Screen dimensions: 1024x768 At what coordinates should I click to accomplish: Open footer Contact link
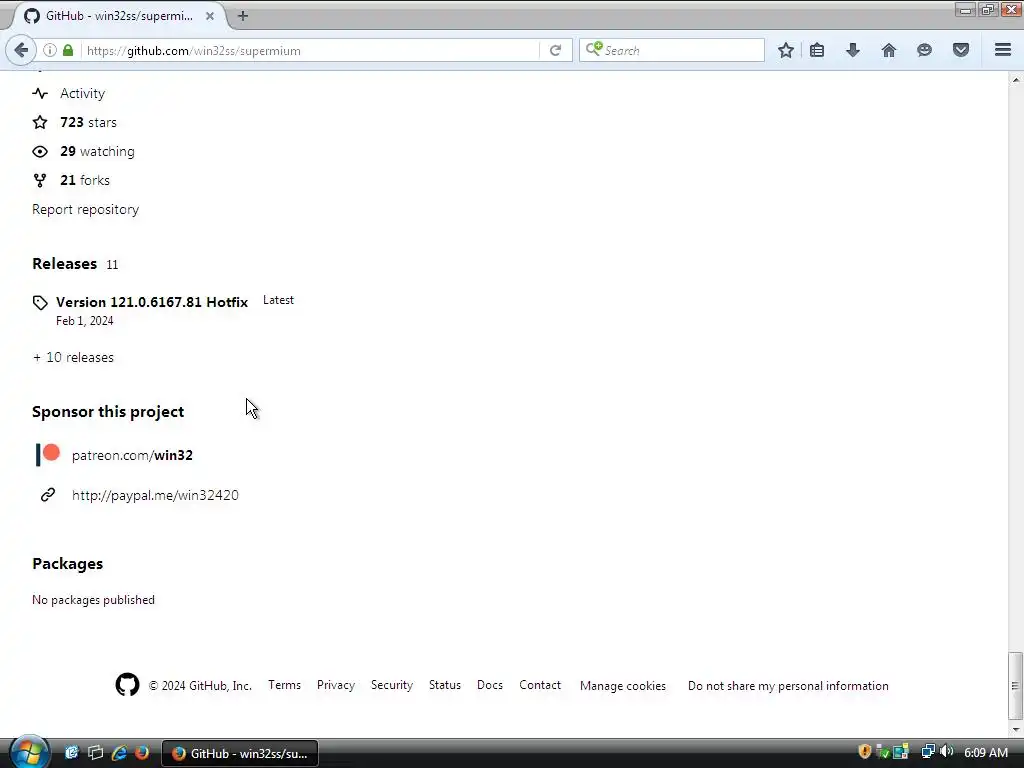[540, 685]
